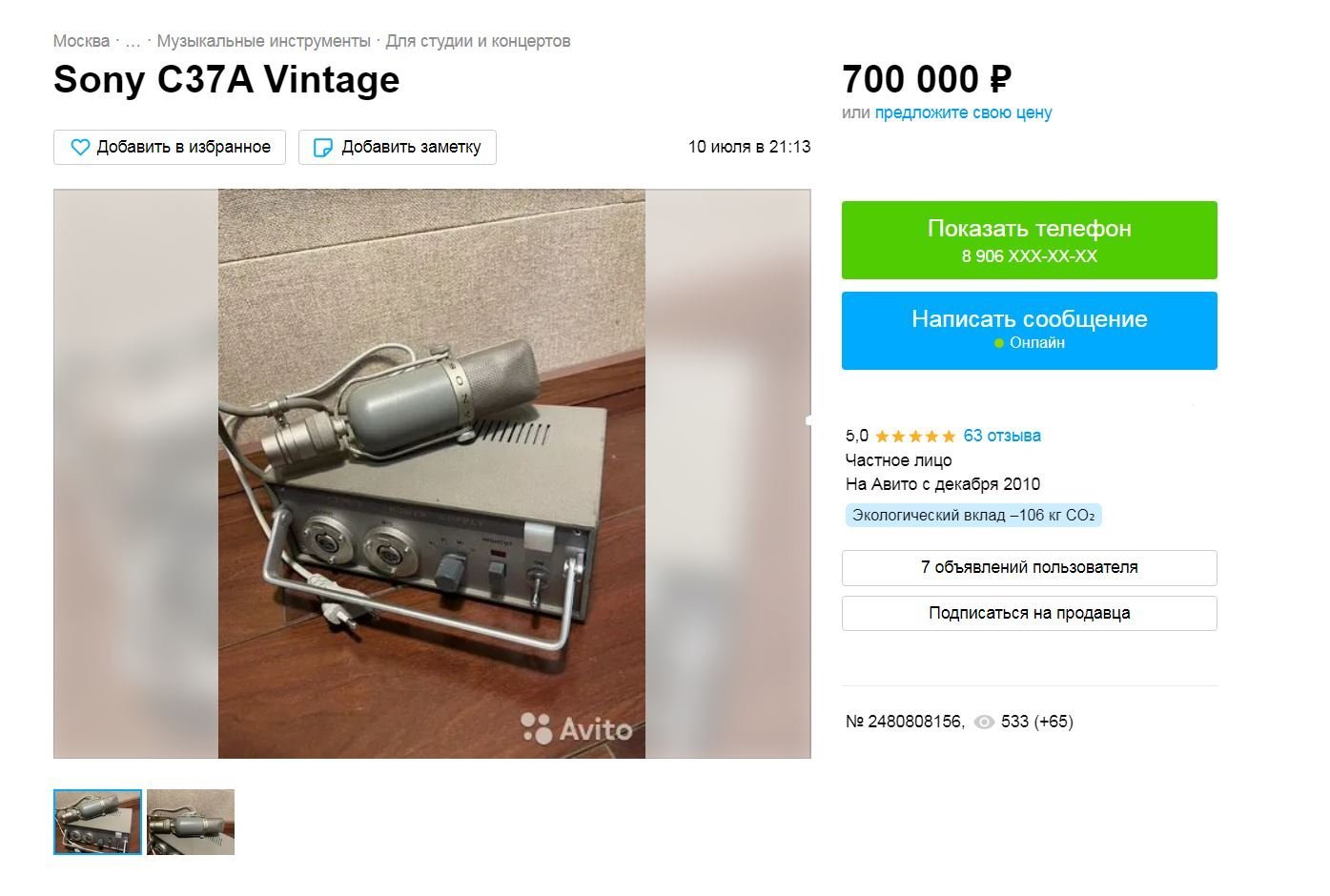Subscribe via Подписаться на продавца

click(1029, 614)
